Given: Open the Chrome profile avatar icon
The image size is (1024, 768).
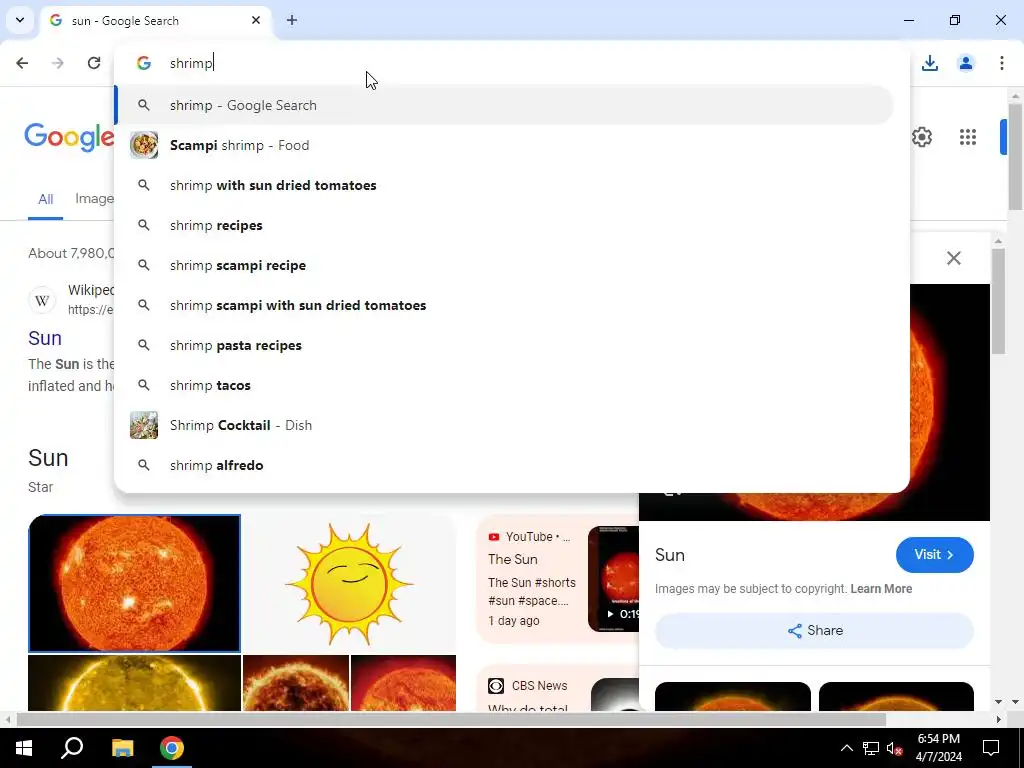Looking at the screenshot, I should 966,63.
